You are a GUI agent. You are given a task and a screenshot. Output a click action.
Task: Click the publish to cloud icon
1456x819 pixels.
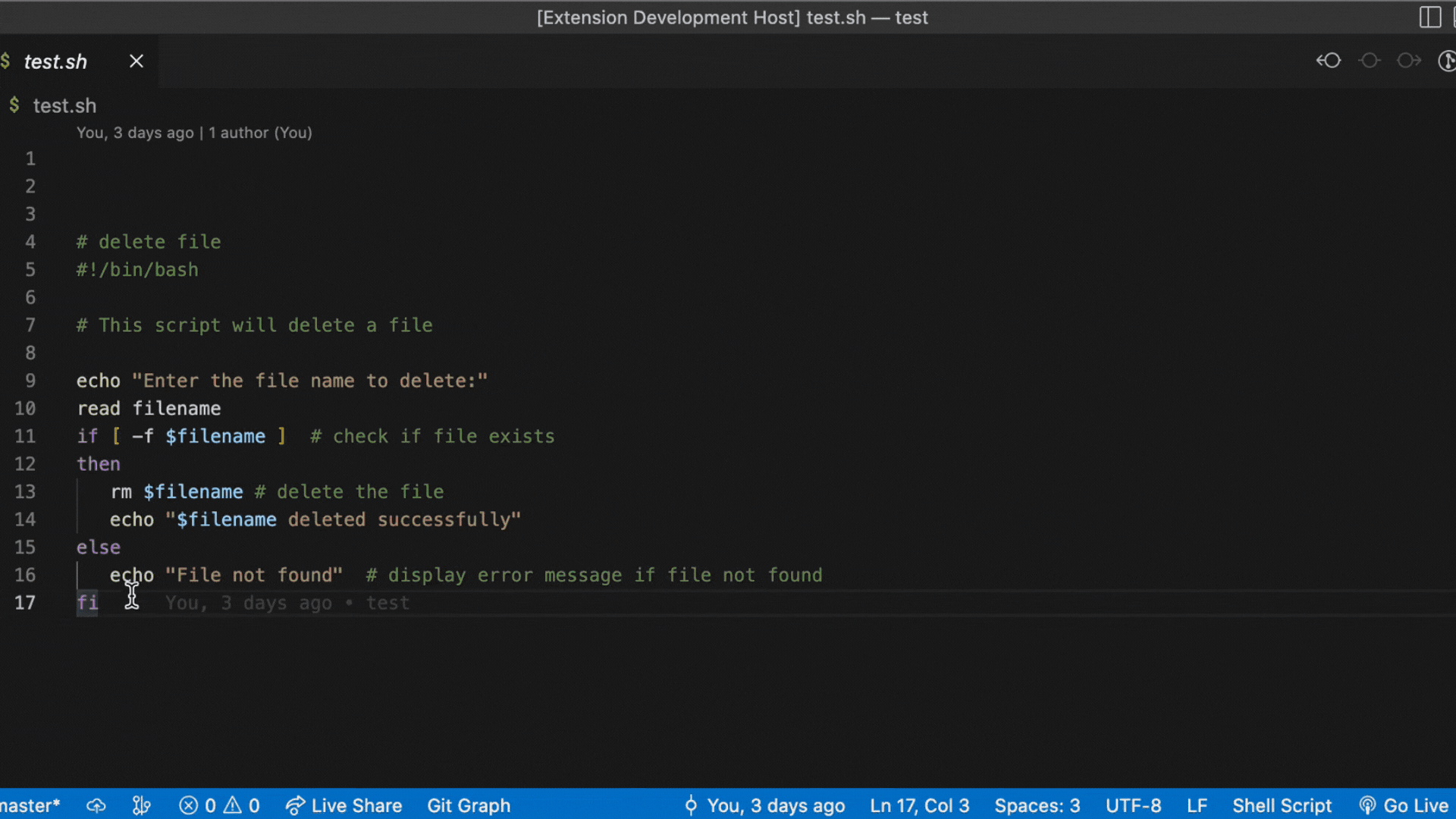coord(96,805)
